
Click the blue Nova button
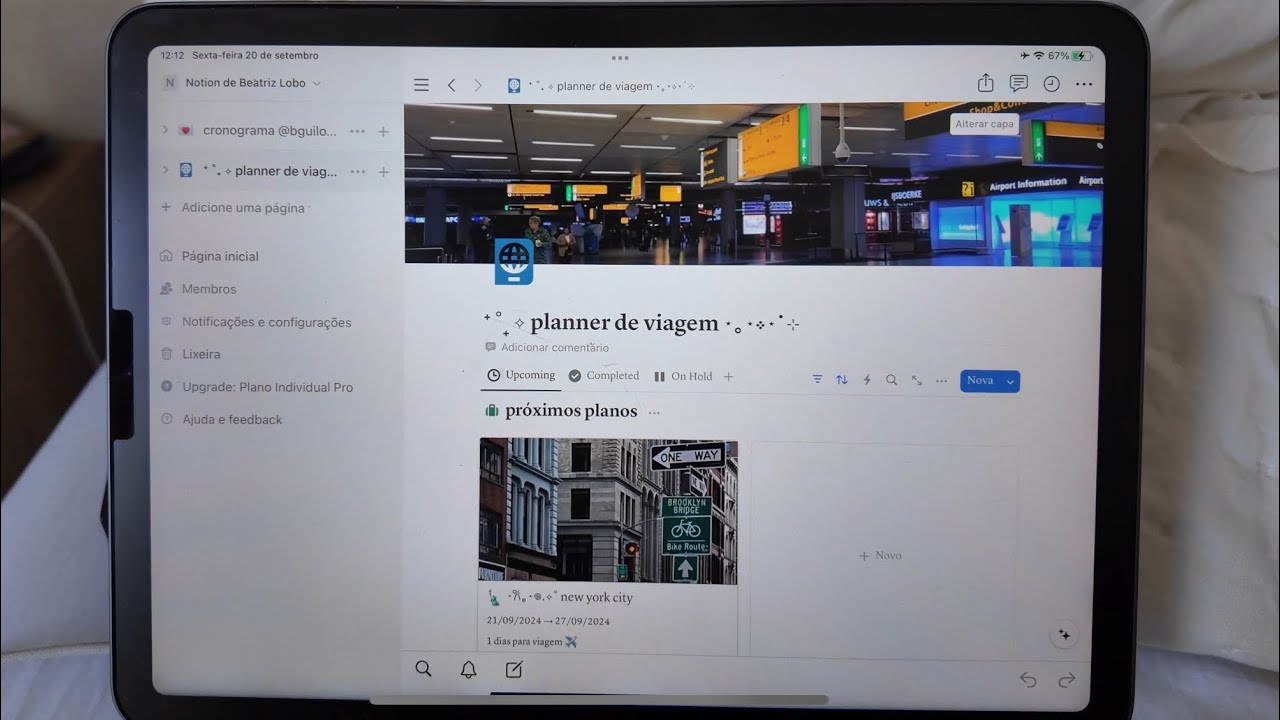(981, 381)
